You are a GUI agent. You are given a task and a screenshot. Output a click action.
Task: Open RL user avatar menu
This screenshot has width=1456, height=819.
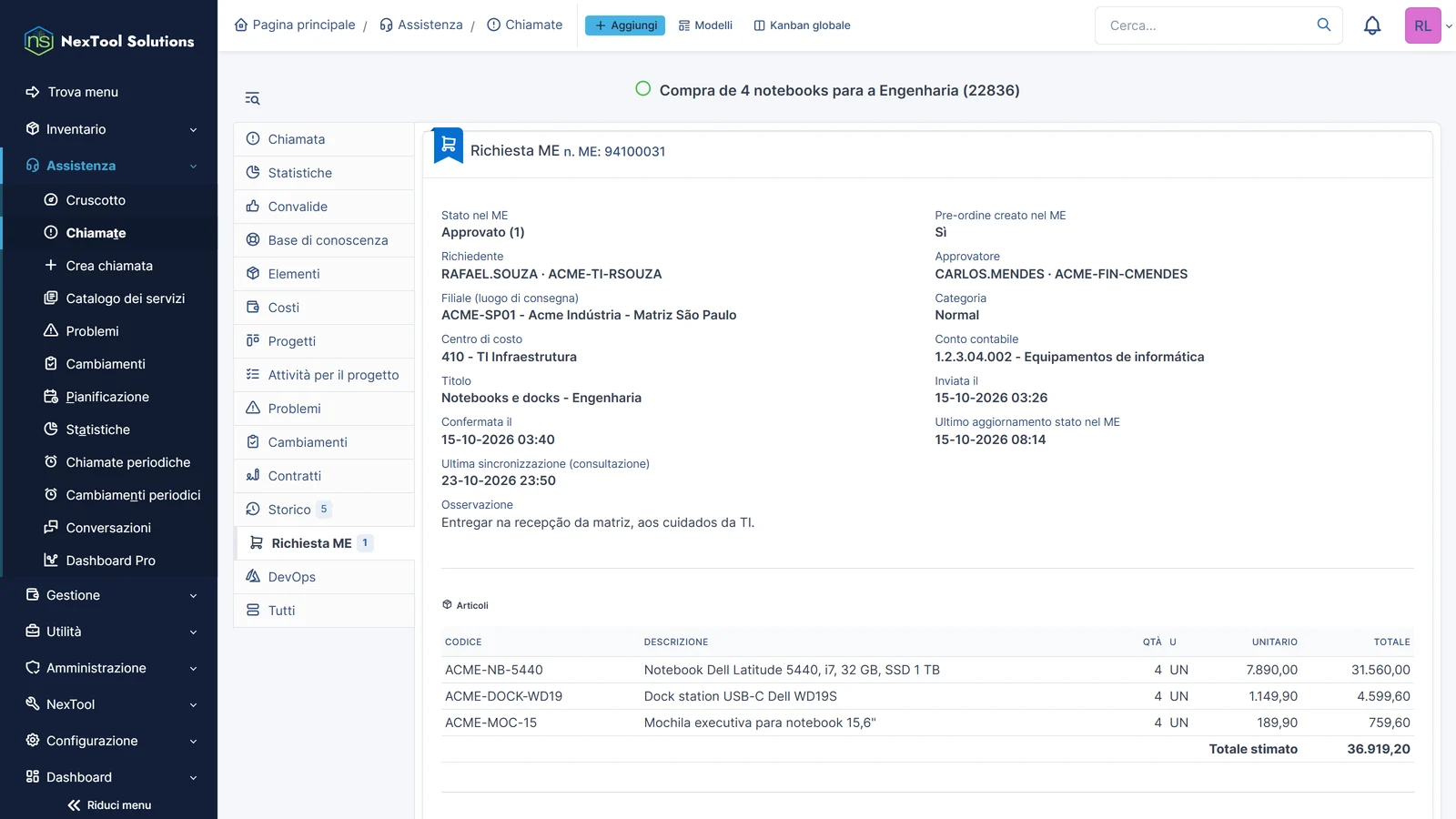pos(1422,25)
